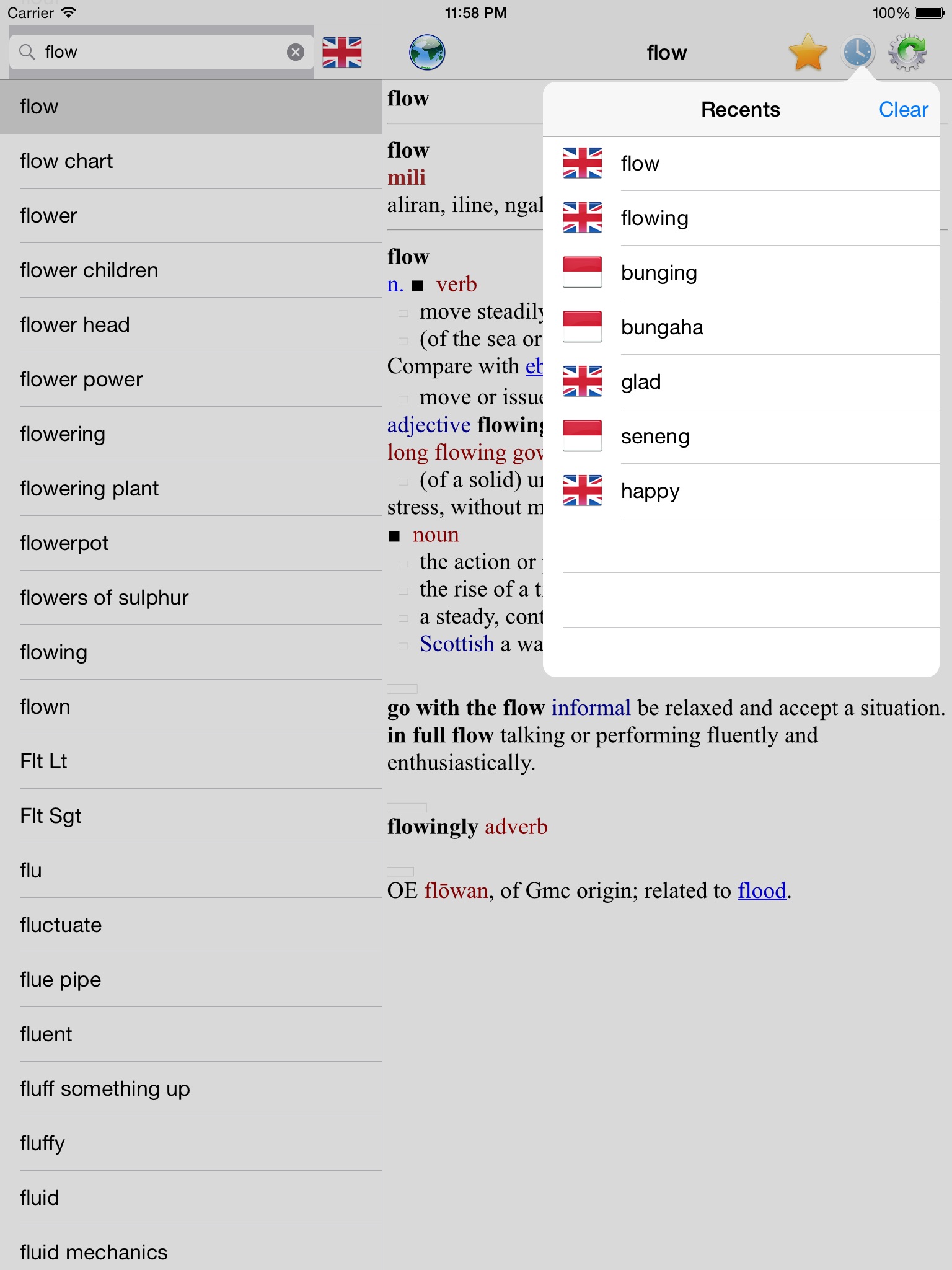Tap the UK flag next to 'glad'
Viewport: 952px width, 1270px height.
(582, 381)
